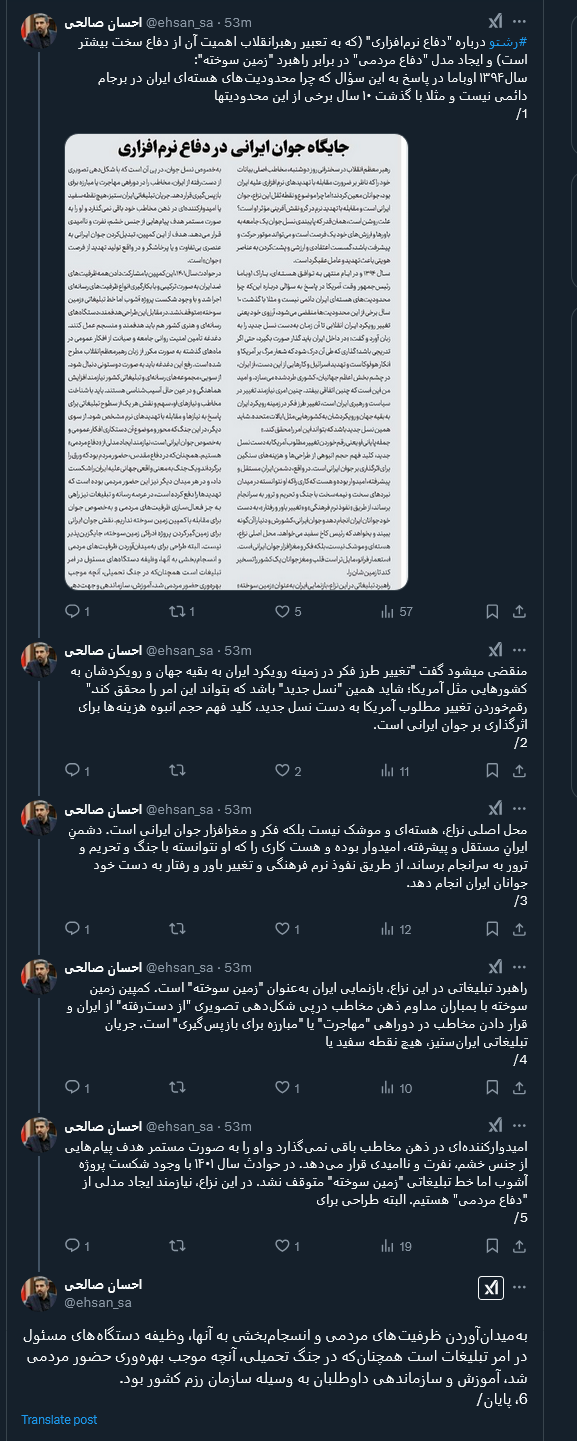Bookmark the first tweet
Viewport: 577px width, 1441px height.
click(x=492, y=610)
